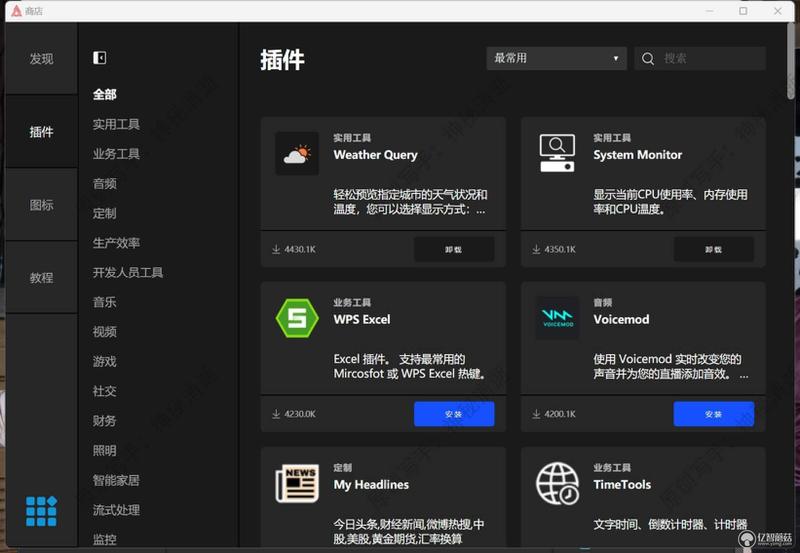Click the 4350.1K download count text
Screen dimensions: 800x553
(560, 249)
